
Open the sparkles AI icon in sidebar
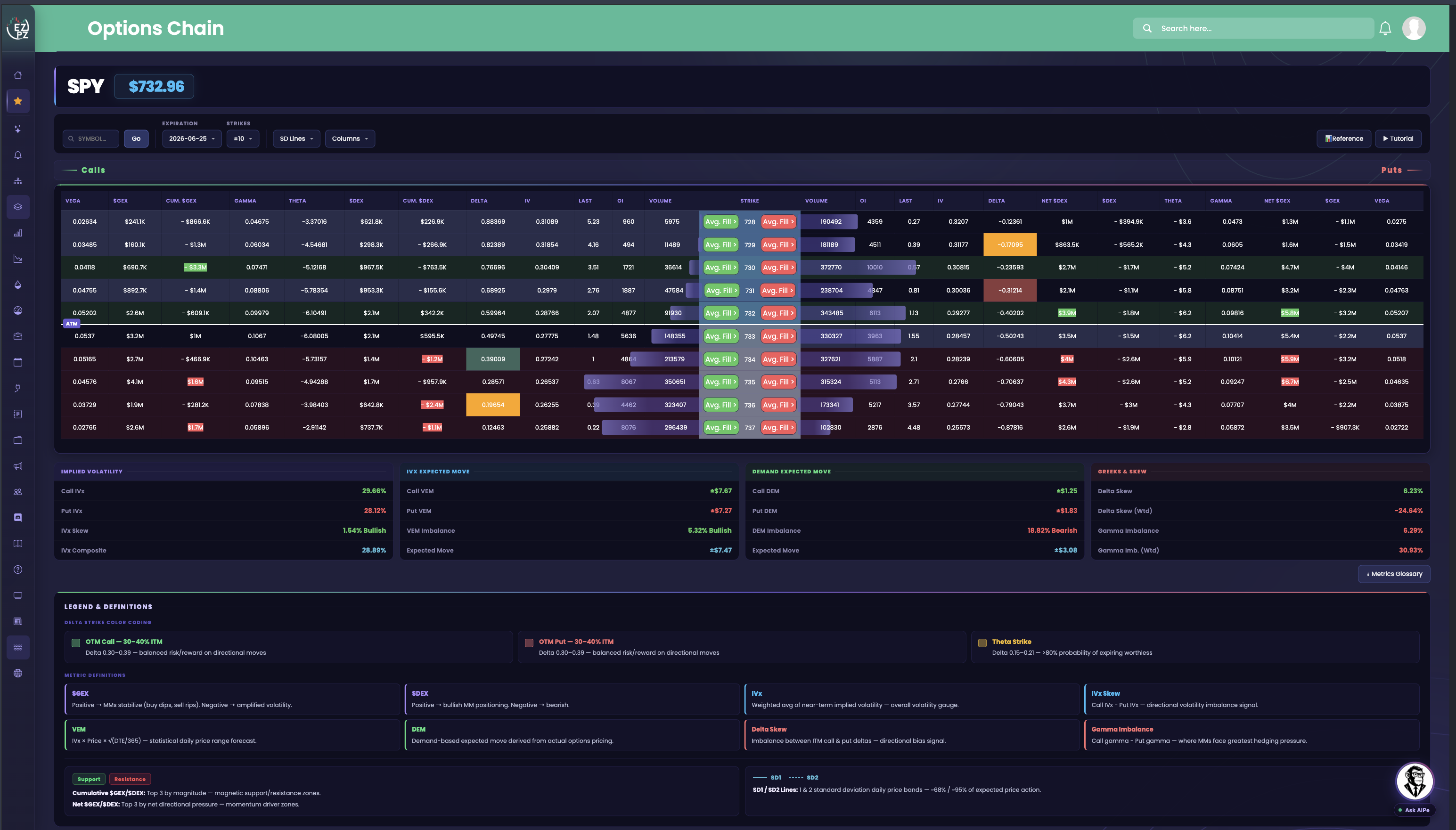click(x=18, y=130)
